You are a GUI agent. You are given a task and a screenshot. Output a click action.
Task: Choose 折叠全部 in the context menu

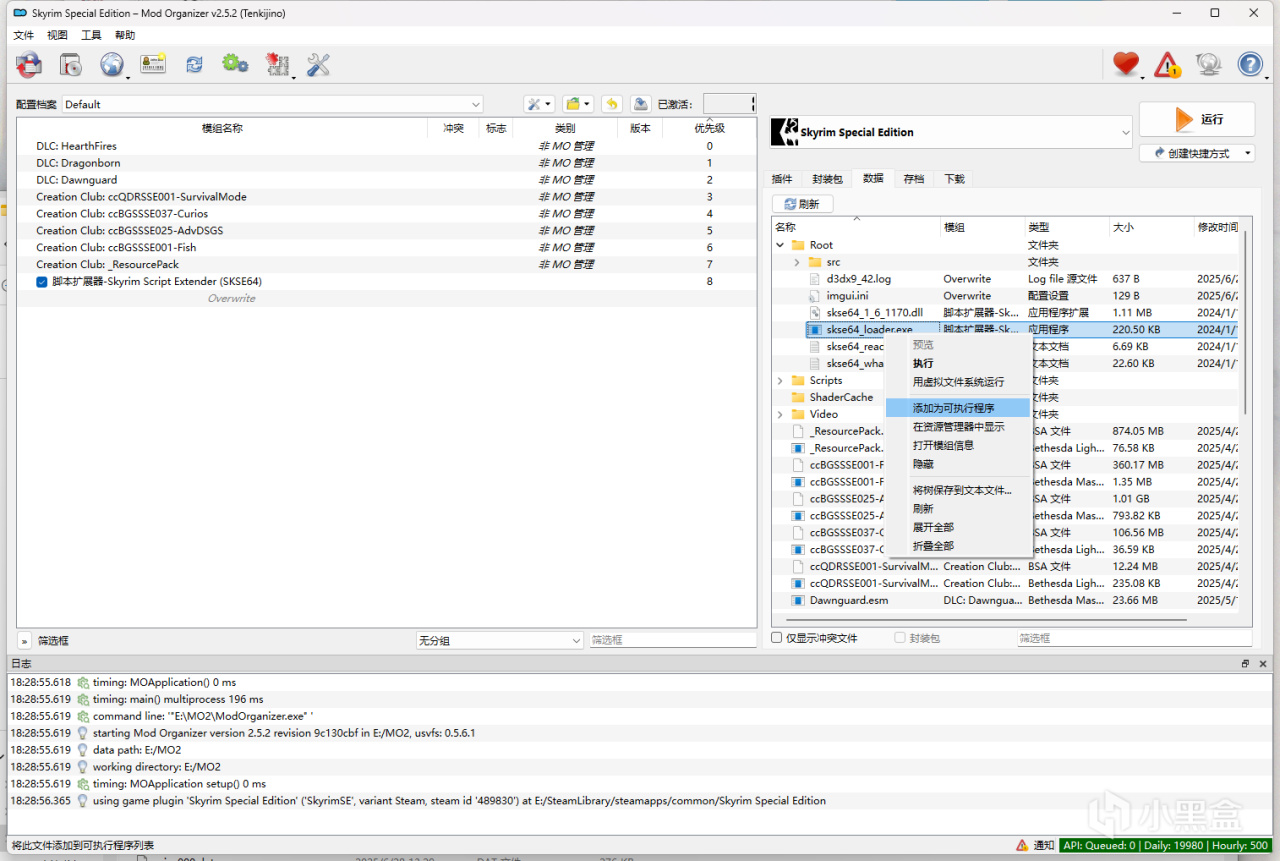[x=956, y=546]
